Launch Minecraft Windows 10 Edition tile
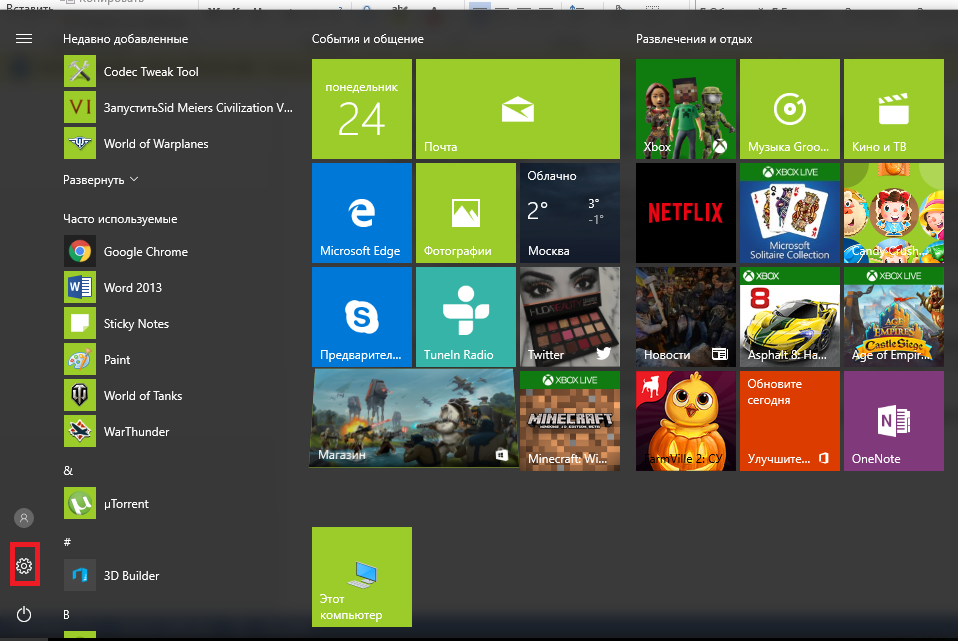The image size is (958, 641). (x=569, y=420)
